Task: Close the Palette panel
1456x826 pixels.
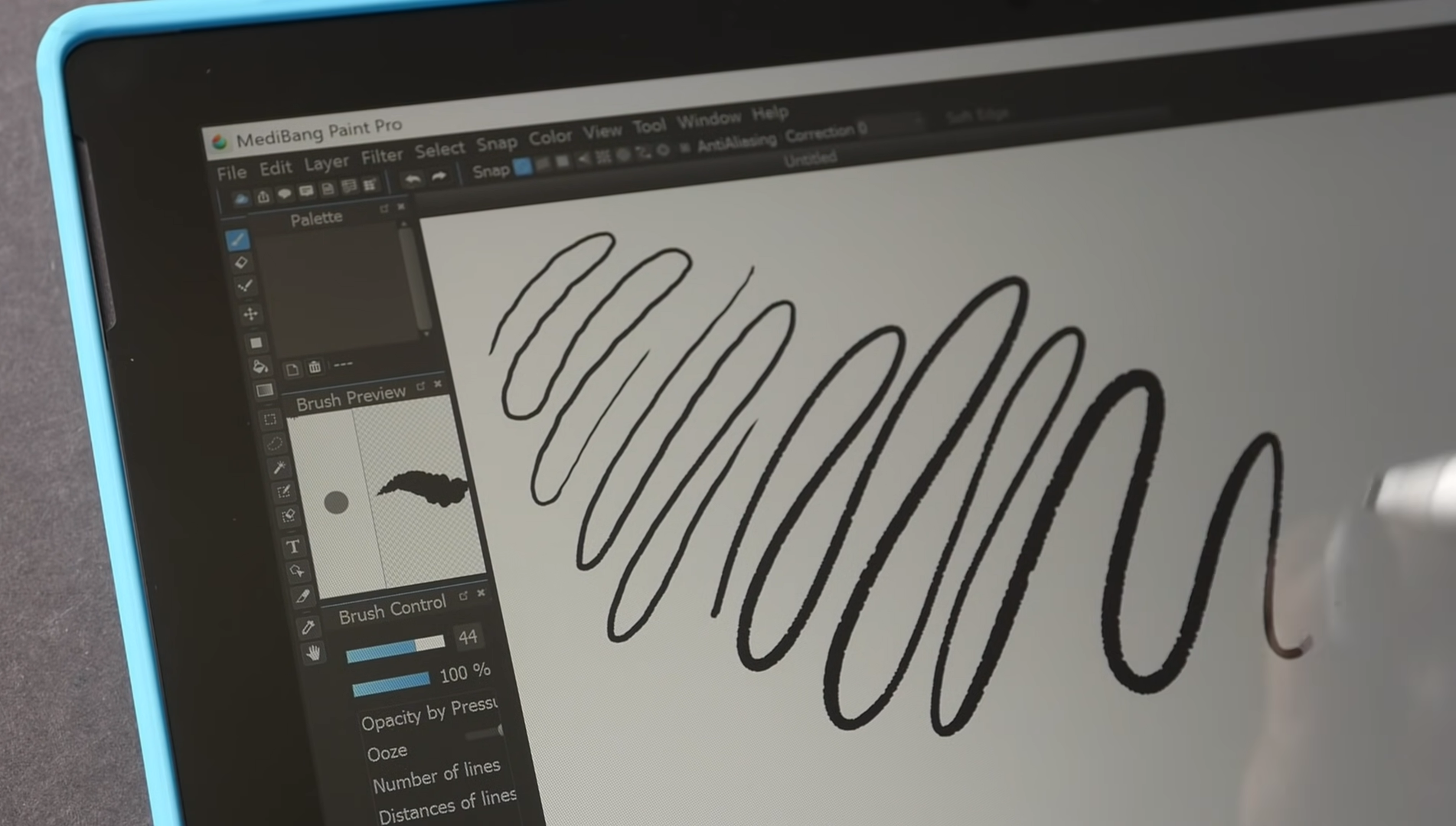Action: (x=400, y=207)
